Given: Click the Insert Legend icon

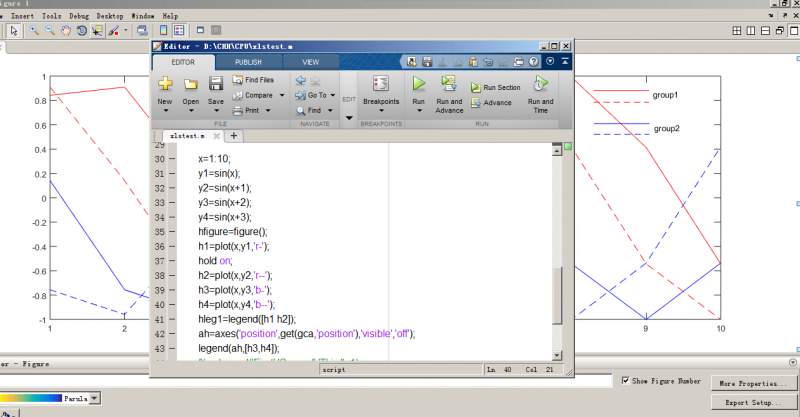Looking at the screenshot, I should (x=179, y=31).
